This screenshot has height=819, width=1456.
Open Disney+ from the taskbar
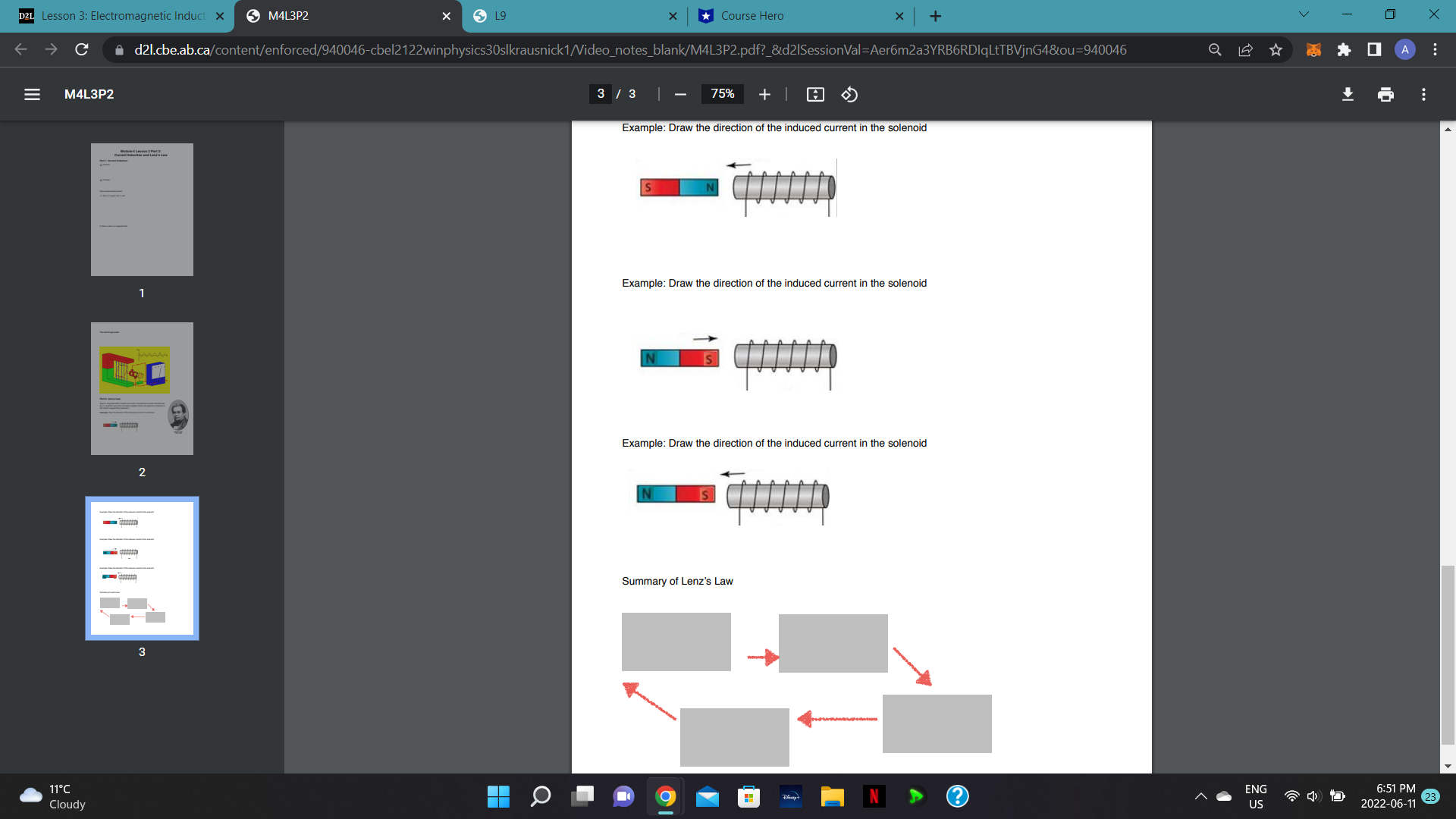pos(790,796)
